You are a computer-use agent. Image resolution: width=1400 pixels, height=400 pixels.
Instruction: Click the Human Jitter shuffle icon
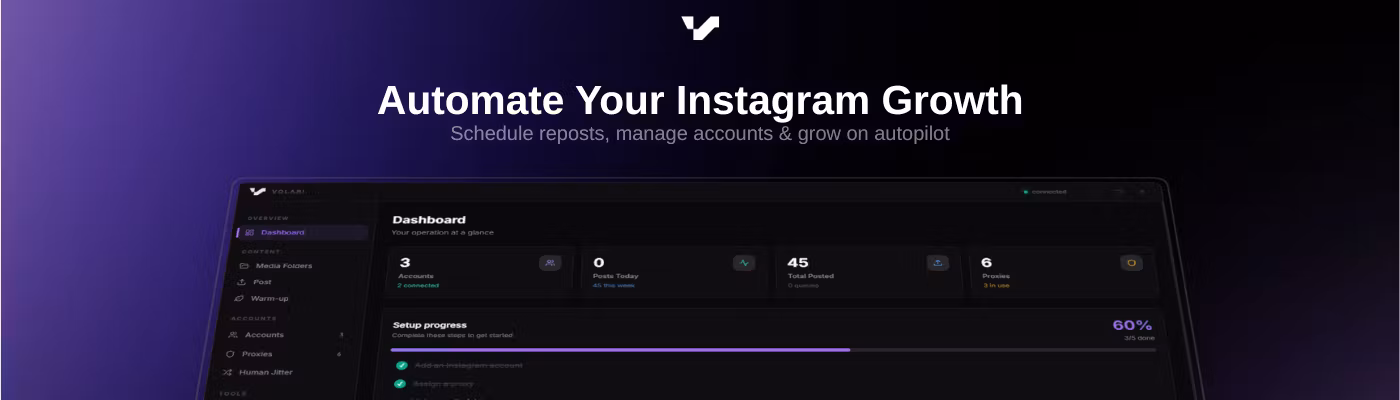click(228, 372)
